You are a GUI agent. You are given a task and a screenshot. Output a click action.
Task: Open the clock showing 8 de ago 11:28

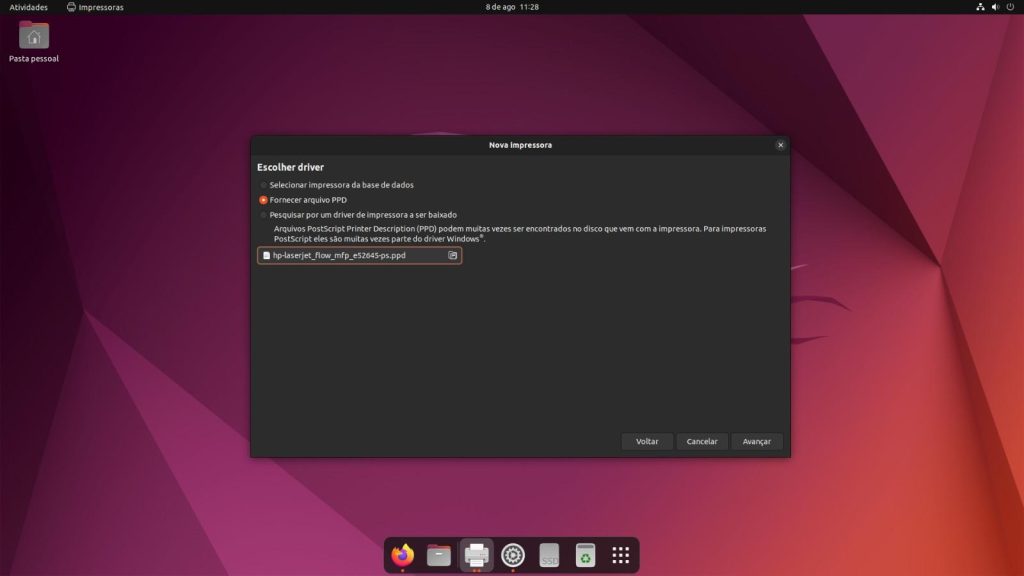pyautogui.click(x=512, y=7)
